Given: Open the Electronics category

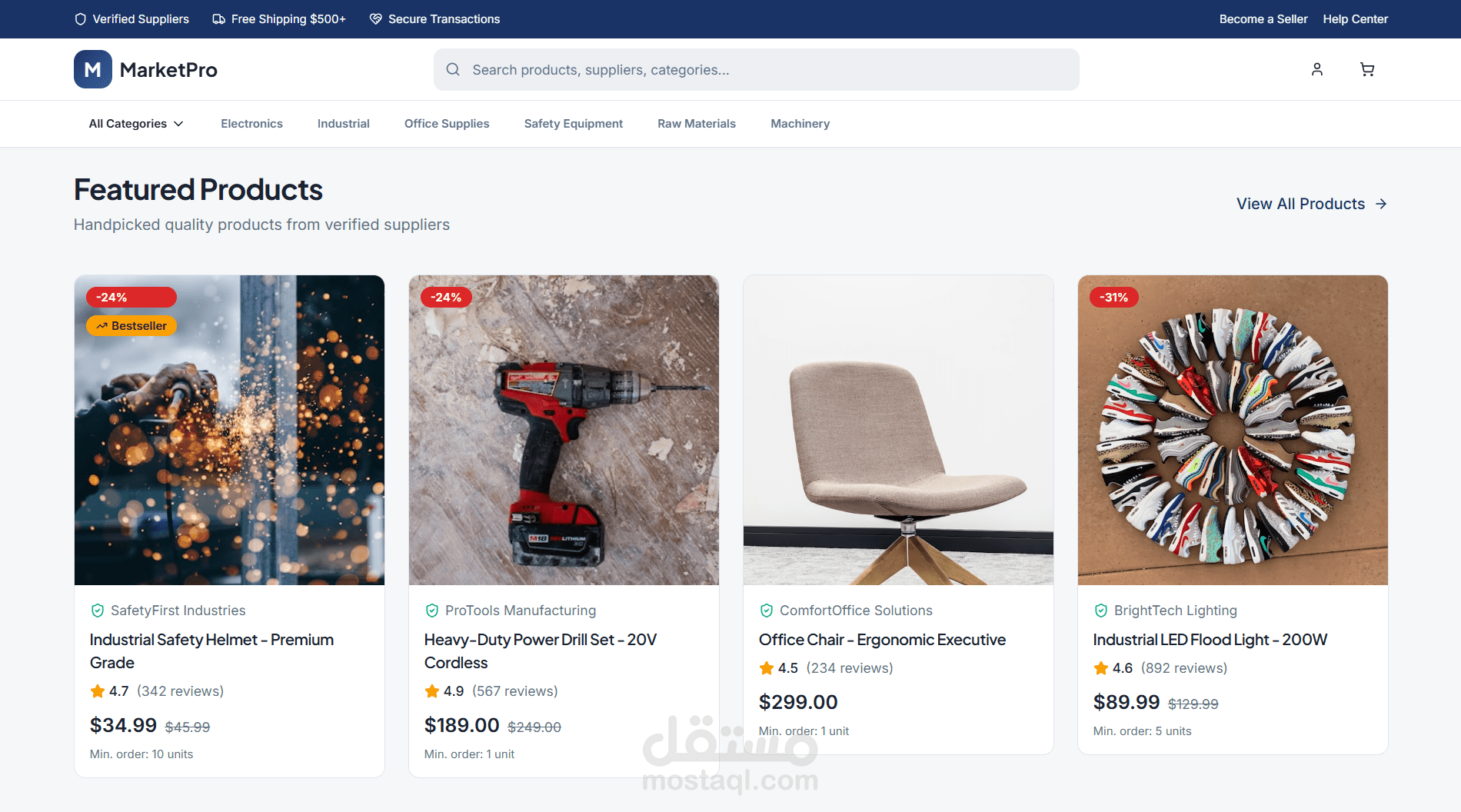Looking at the screenshot, I should tap(251, 124).
